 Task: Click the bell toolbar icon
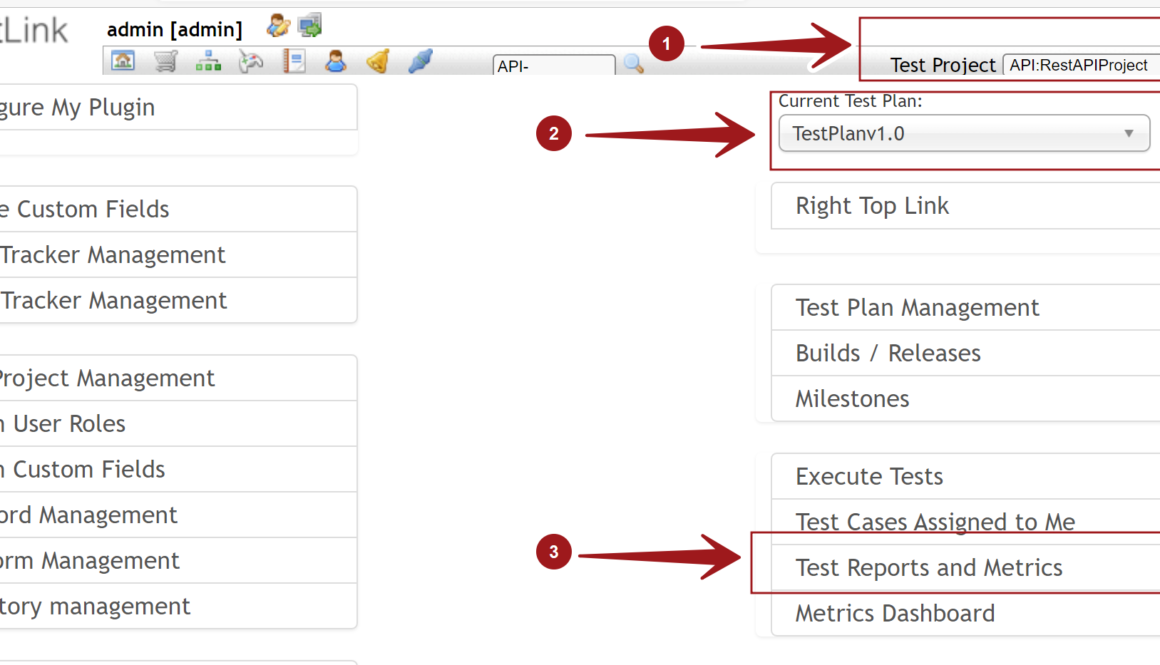(x=377, y=62)
